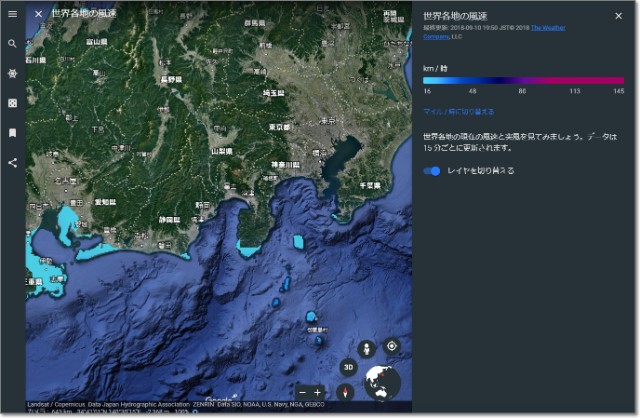Click the share icon in sidebar
The width and height of the screenshot is (640, 418).
12,161
